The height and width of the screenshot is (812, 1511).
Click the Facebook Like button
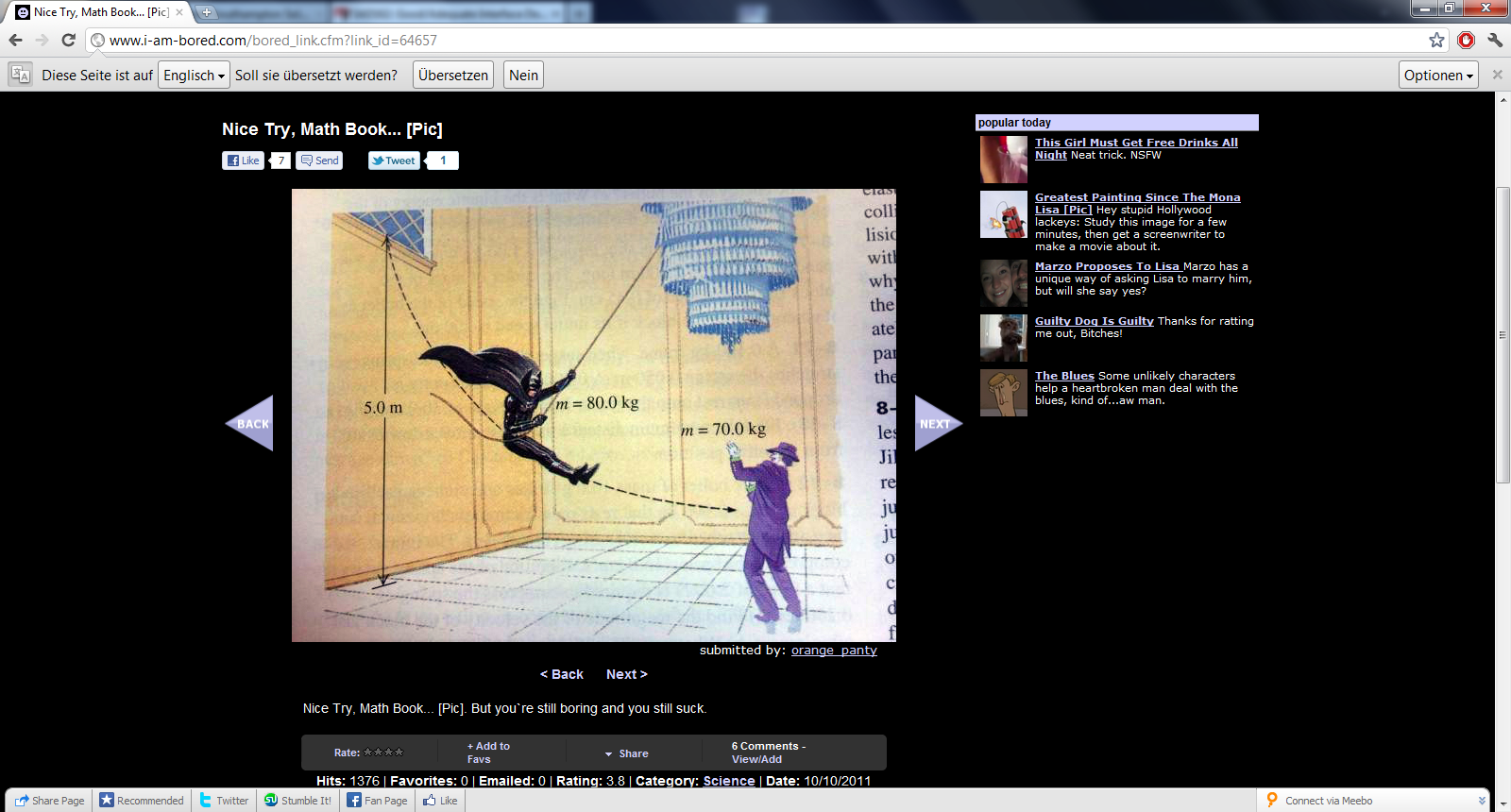coord(243,161)
